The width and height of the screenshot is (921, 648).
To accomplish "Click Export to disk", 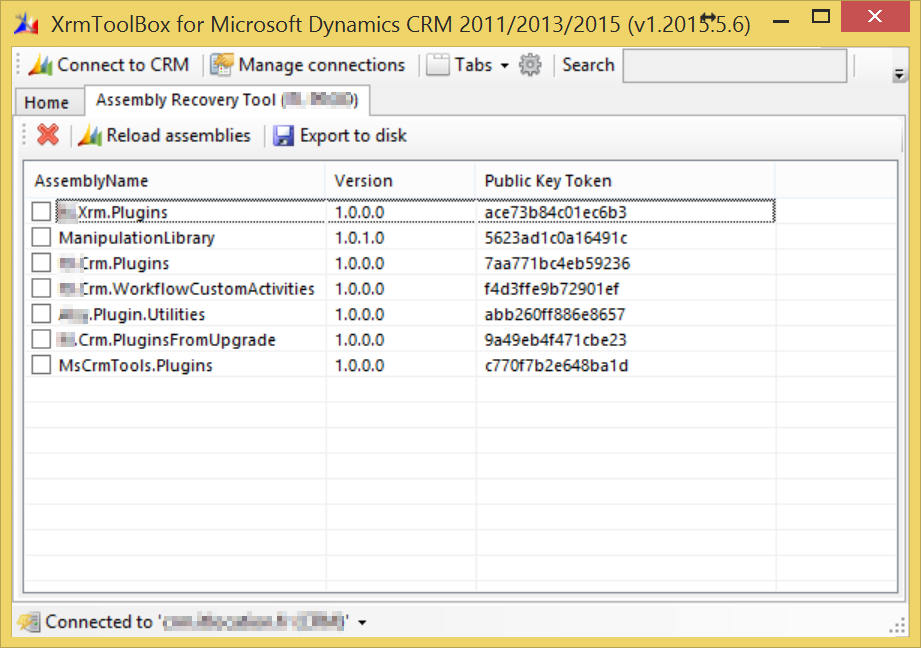I will click(340, 135).
